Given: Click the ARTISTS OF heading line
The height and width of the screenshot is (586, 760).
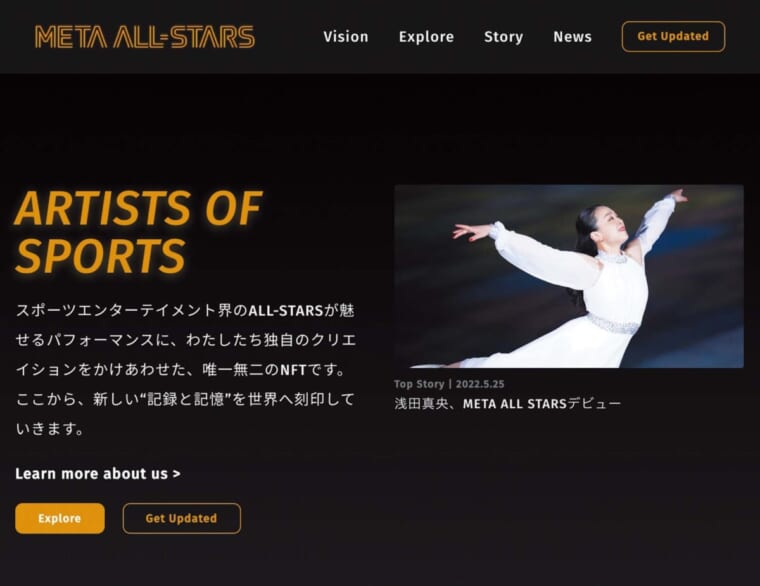Looking at the screenshot, I should click(139, 208).
